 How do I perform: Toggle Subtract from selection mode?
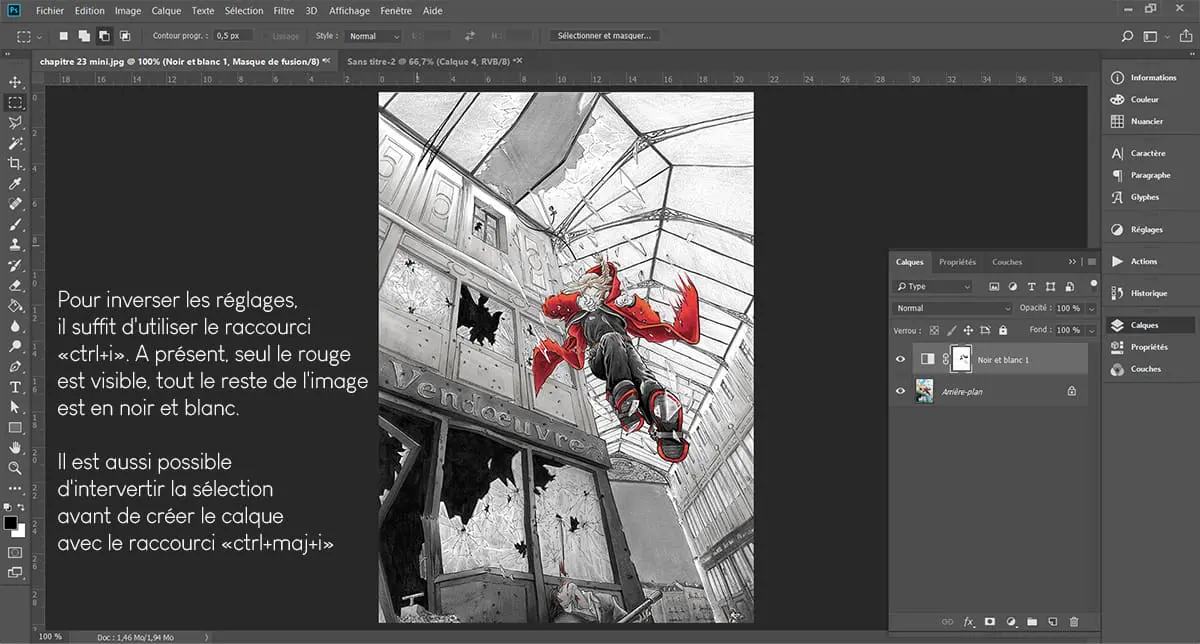coord(104,36)
